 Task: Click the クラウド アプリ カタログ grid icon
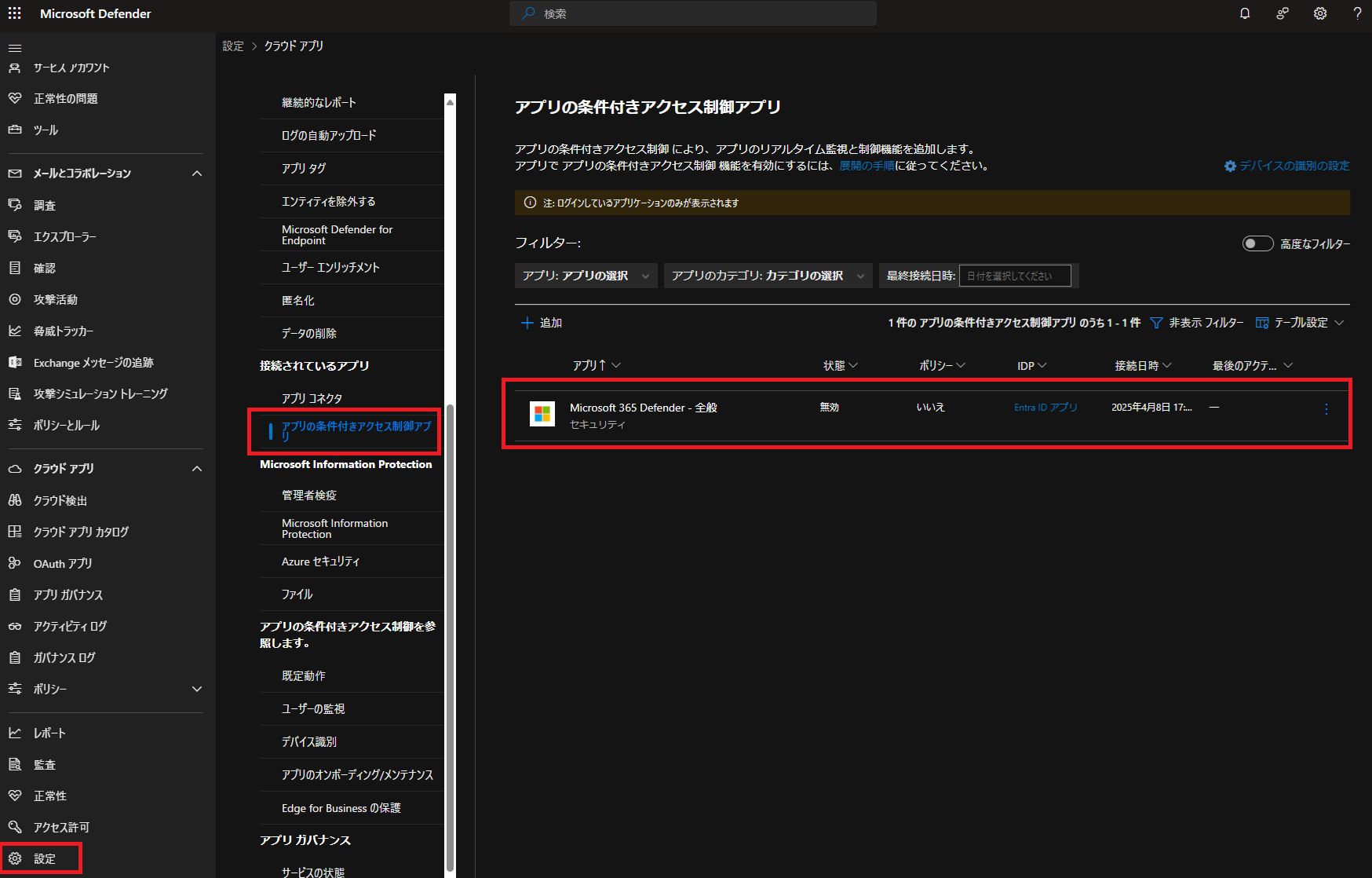(14, 532)
